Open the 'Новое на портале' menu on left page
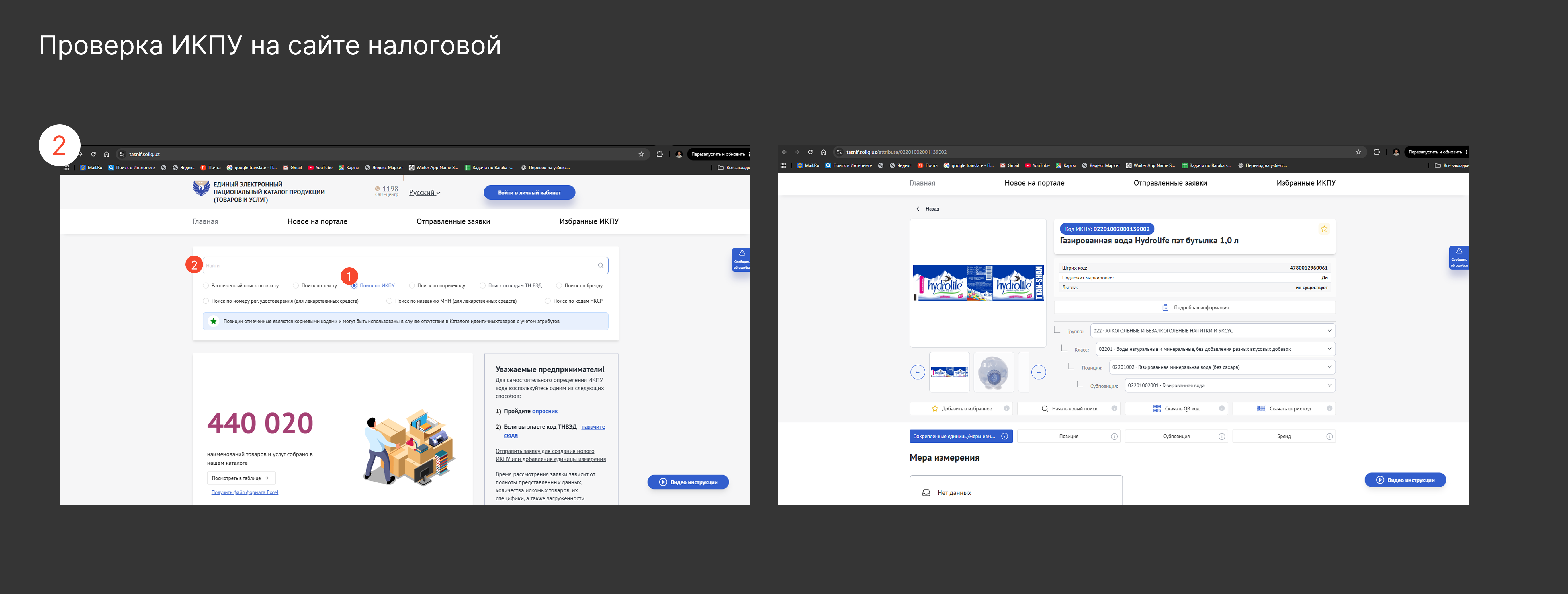This screenshot has width=1568, height=594. point(317,221)
